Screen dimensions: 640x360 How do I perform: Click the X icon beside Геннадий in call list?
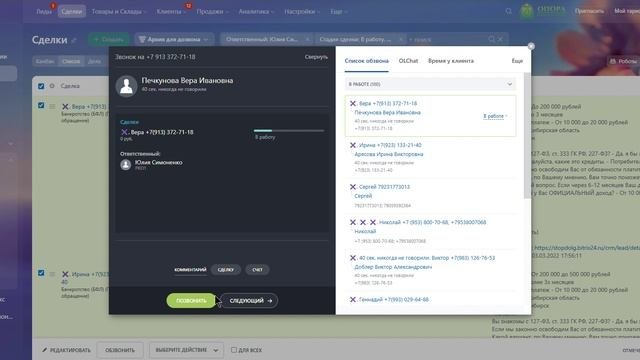353,300
